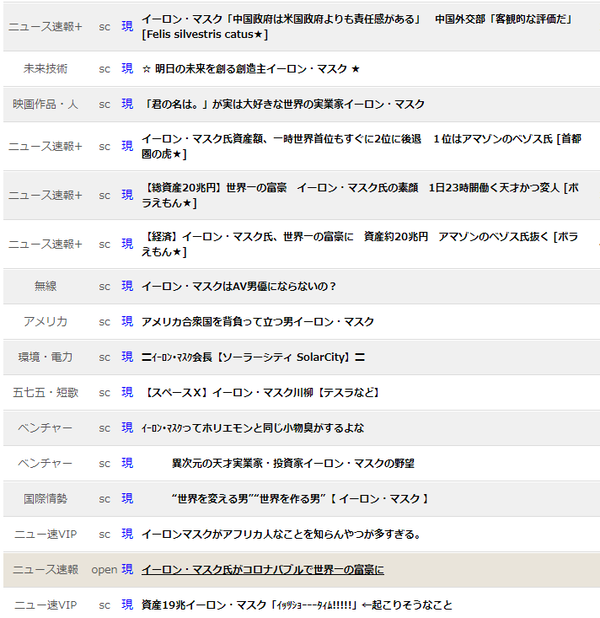Open thread 【スペースX】イーロン・マスク川柳
The width and height of the screenshot is (600, 618).
pyautogui.click(x=260, y=393)
